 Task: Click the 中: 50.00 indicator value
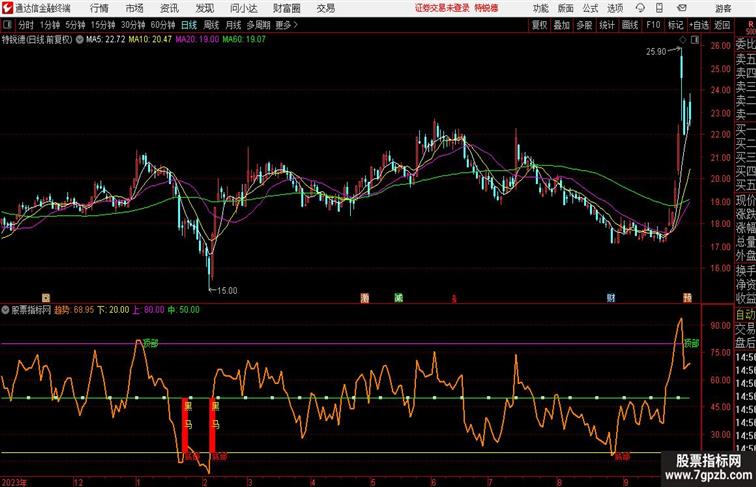click(183, 310)
